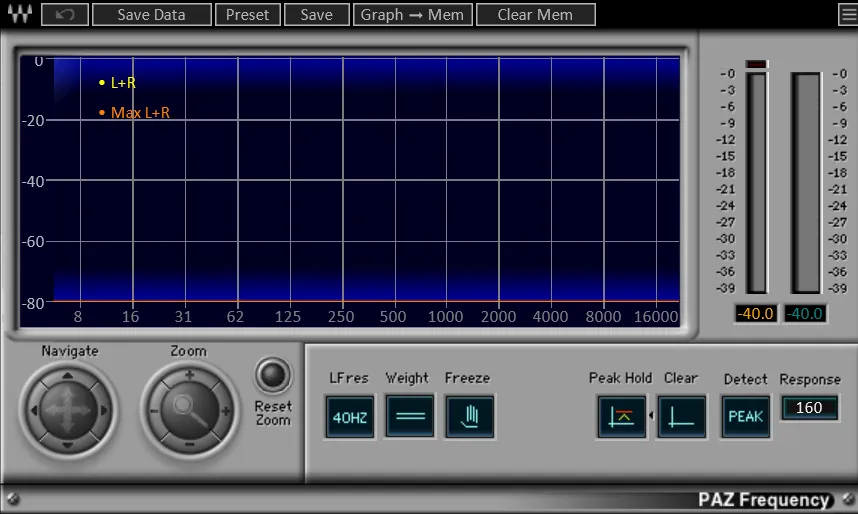Click the Reset Zoom round button

point(272,376)
